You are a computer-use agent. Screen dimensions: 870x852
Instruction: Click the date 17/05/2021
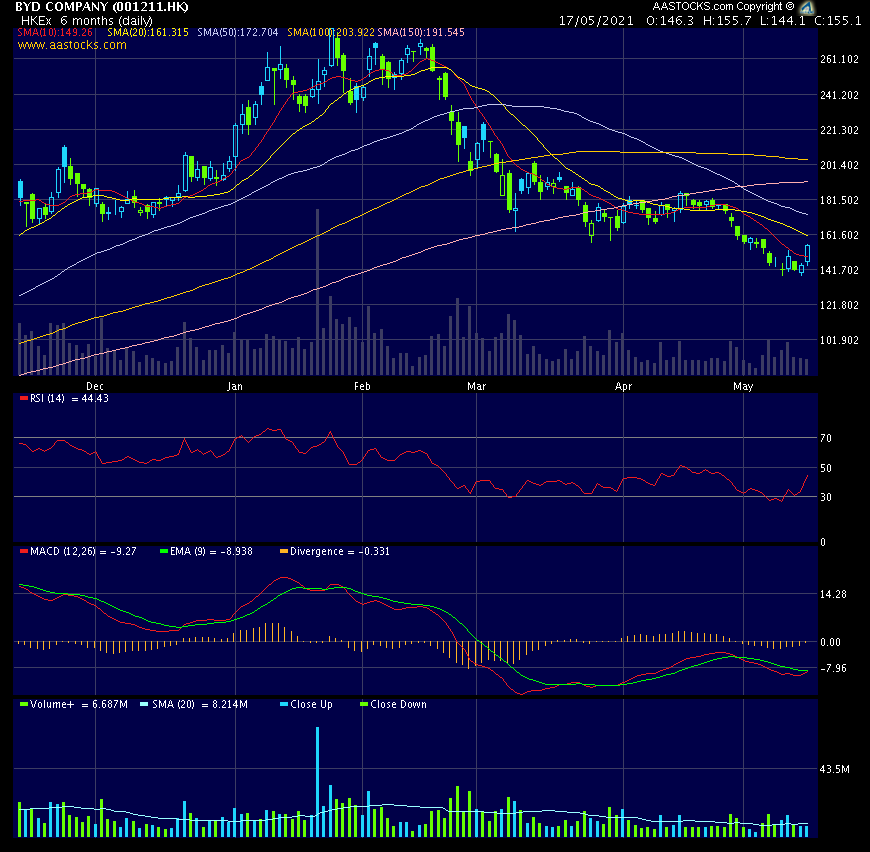click(596, 21)
